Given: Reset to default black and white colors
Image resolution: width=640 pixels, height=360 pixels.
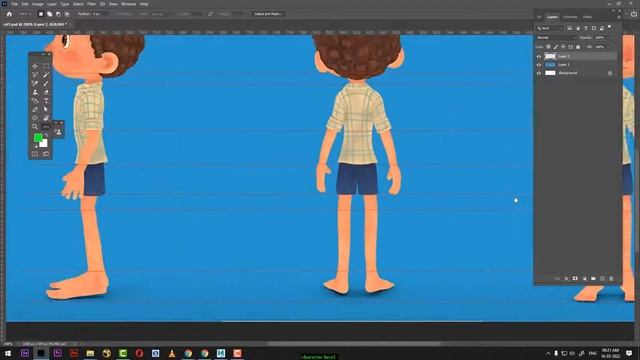Looking at the screenshot, I should (x=36, y=145).
